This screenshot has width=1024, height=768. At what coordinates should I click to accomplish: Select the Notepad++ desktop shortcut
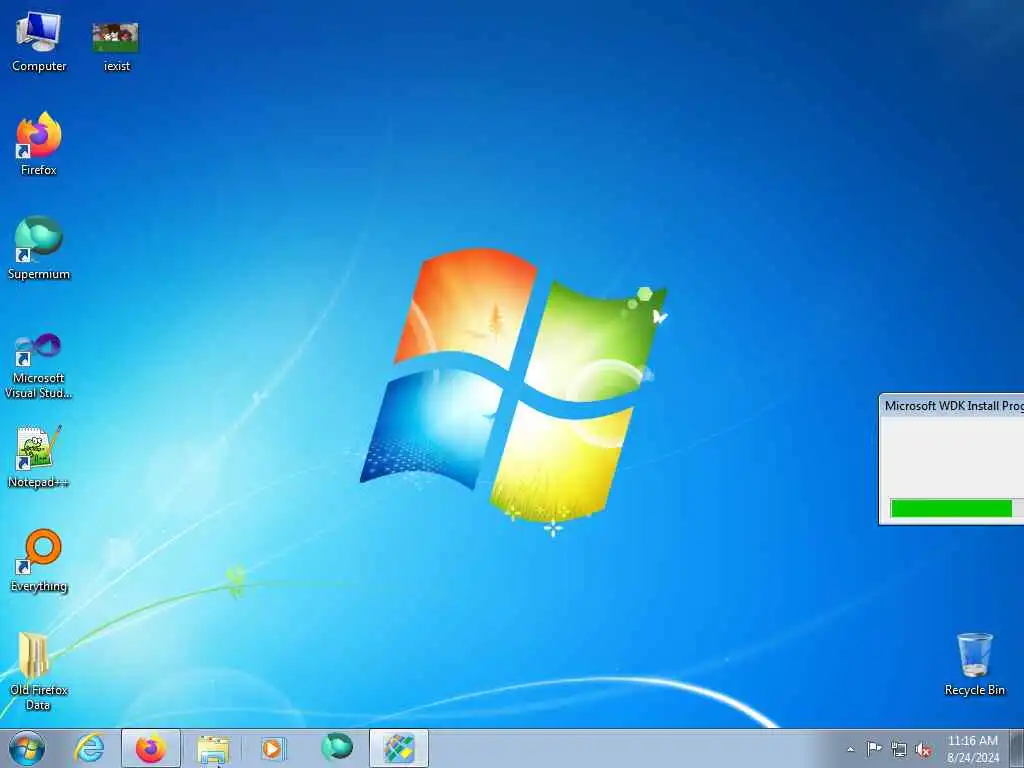pos(39,457)
